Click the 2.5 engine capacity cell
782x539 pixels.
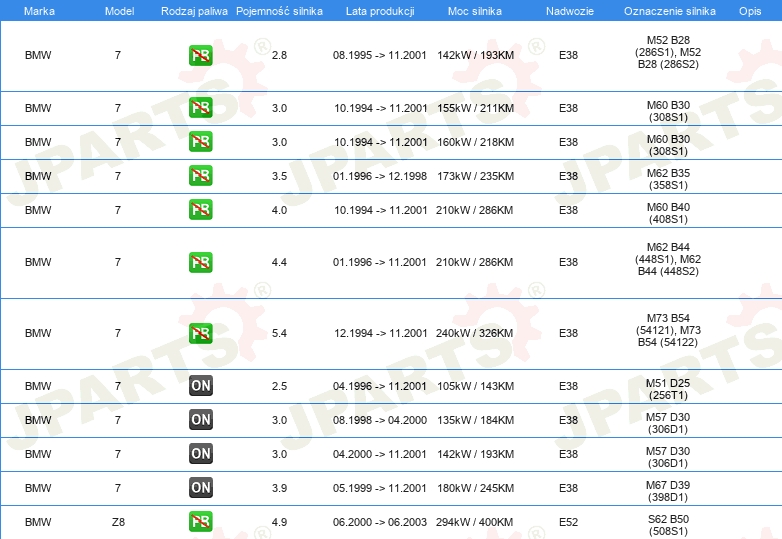click(279, 386)
